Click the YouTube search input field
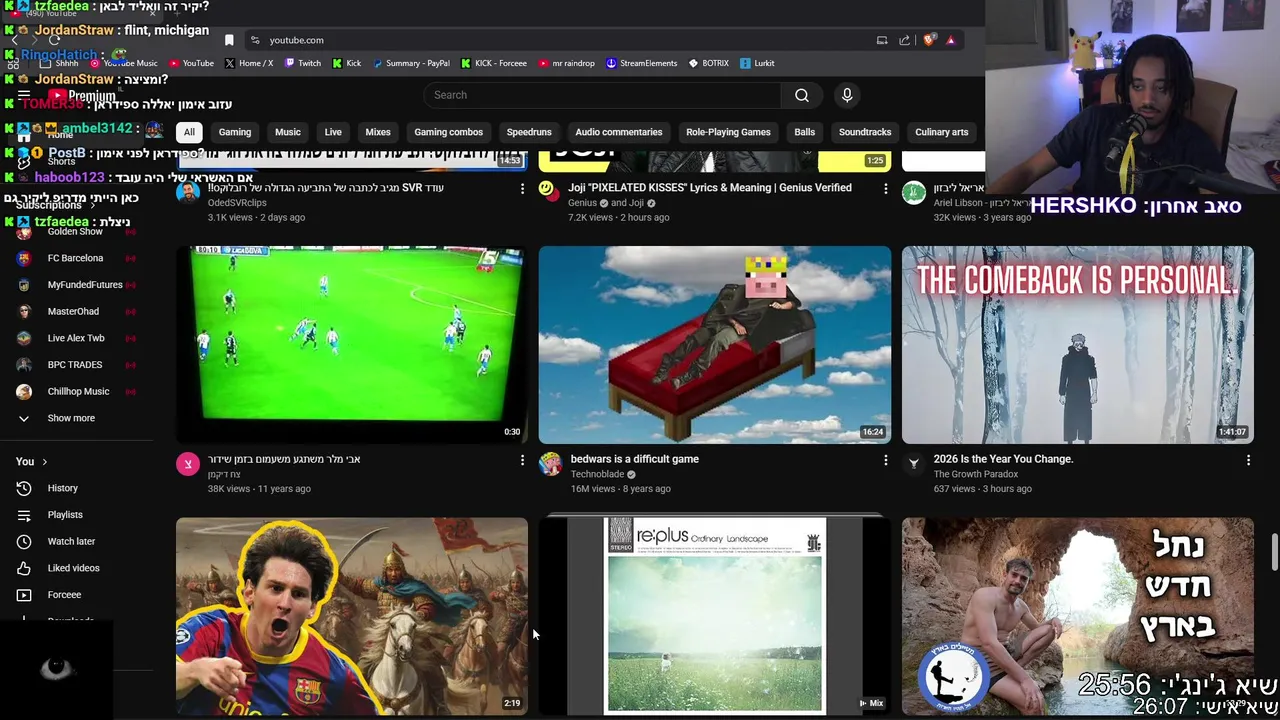Screen dimensions: 1280x720 point(603,95)
